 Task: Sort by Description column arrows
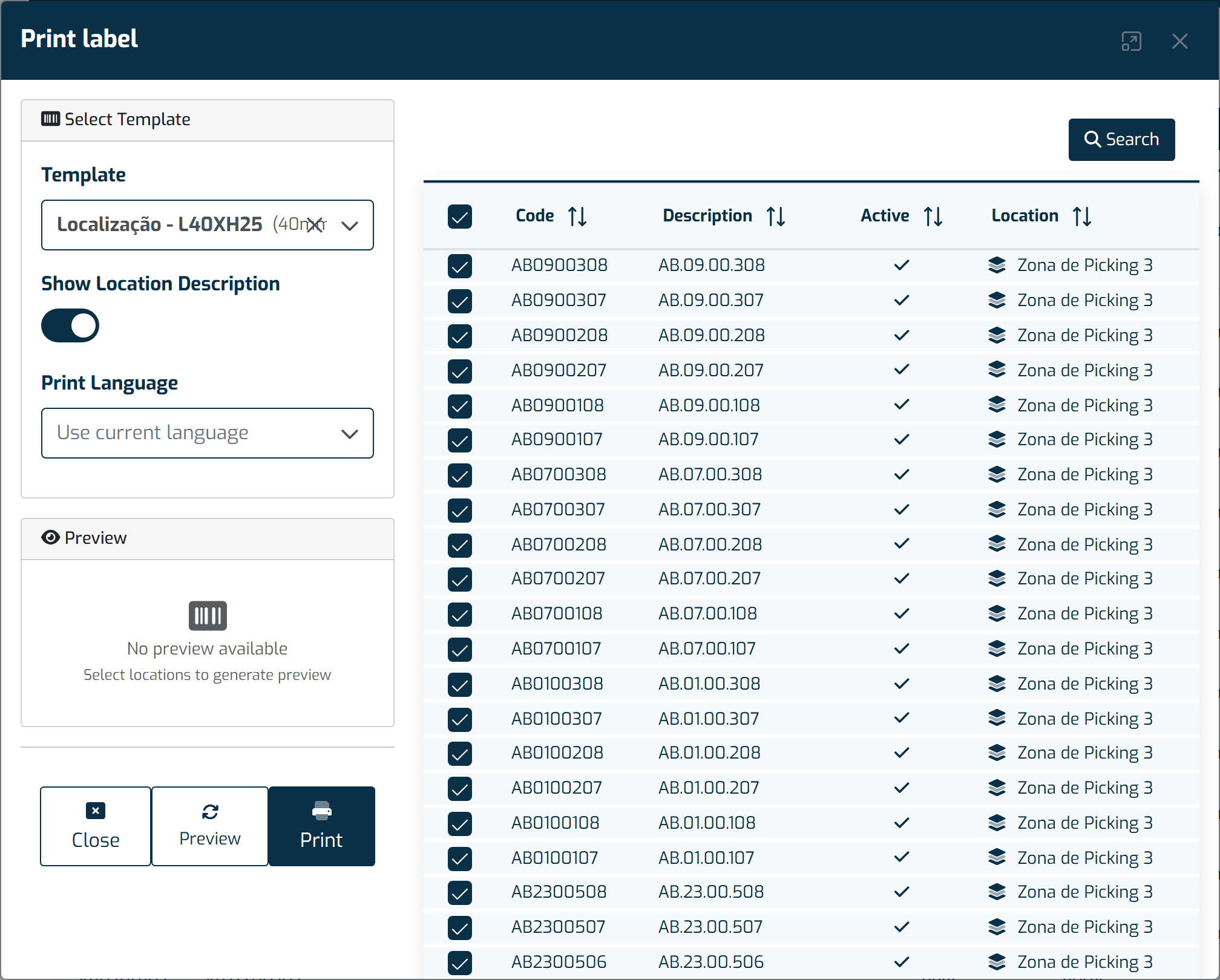(776, 216)
